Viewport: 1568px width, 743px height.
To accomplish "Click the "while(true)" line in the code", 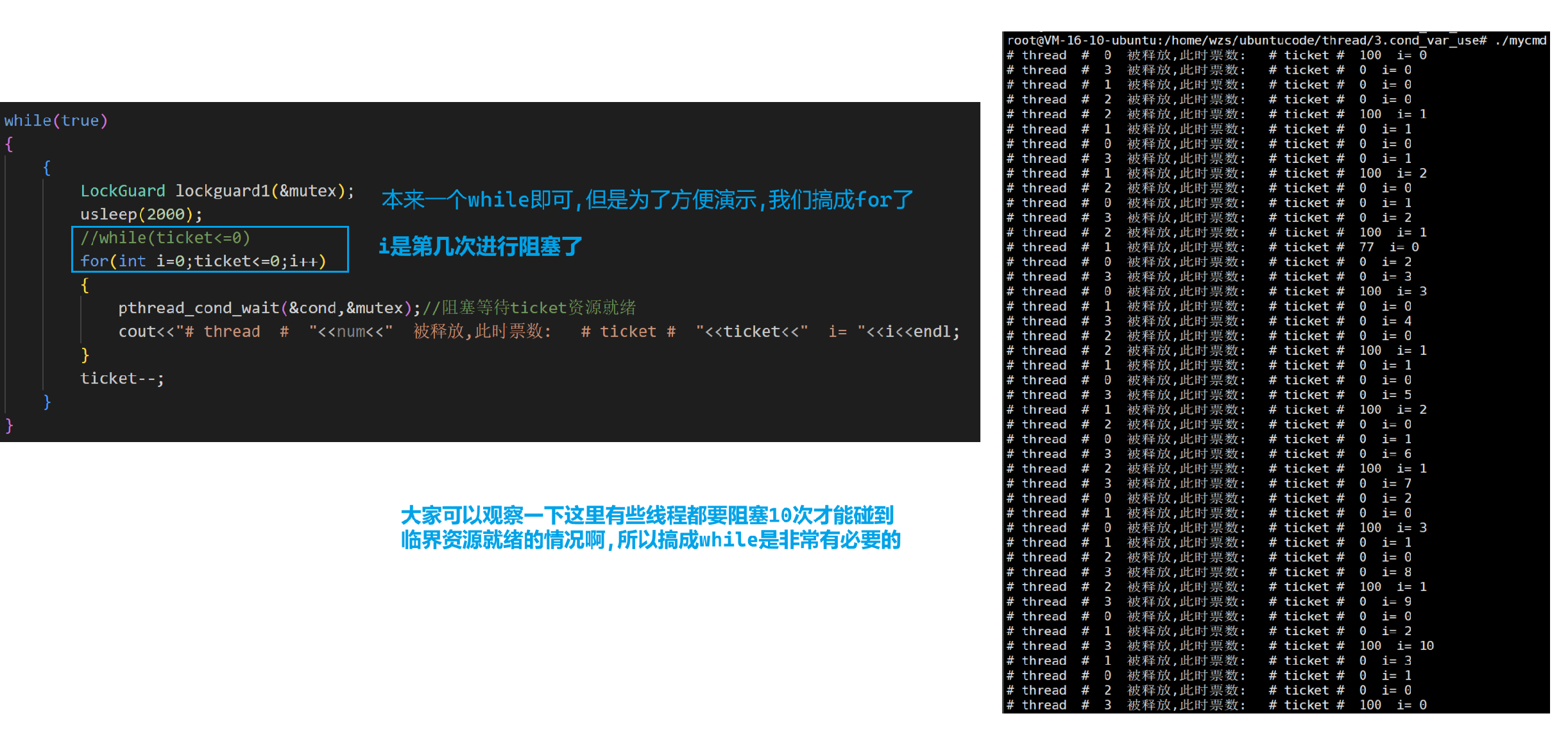I will [56, 121].
